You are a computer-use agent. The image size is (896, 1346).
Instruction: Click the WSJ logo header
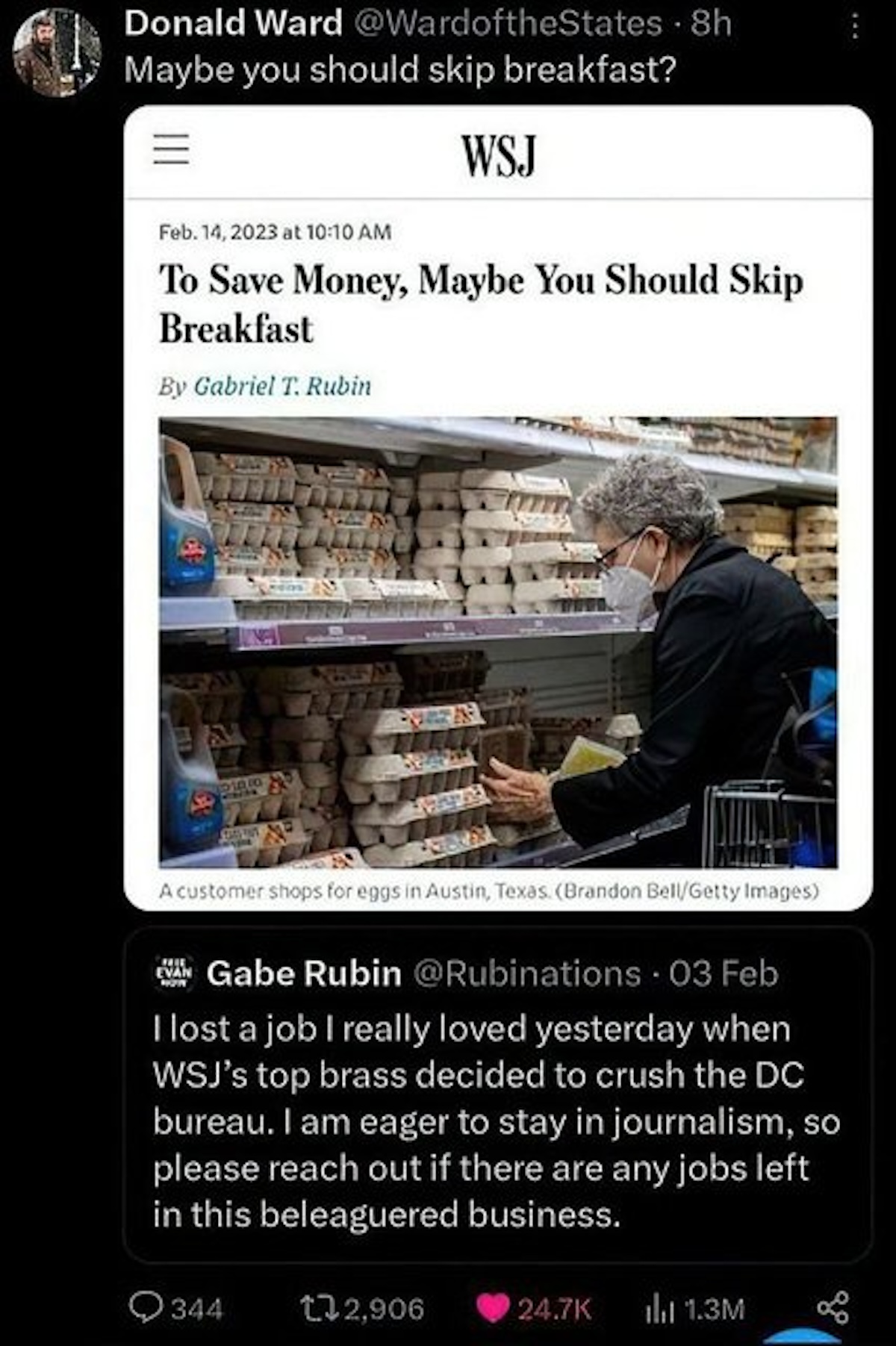(x=499, y=155)
